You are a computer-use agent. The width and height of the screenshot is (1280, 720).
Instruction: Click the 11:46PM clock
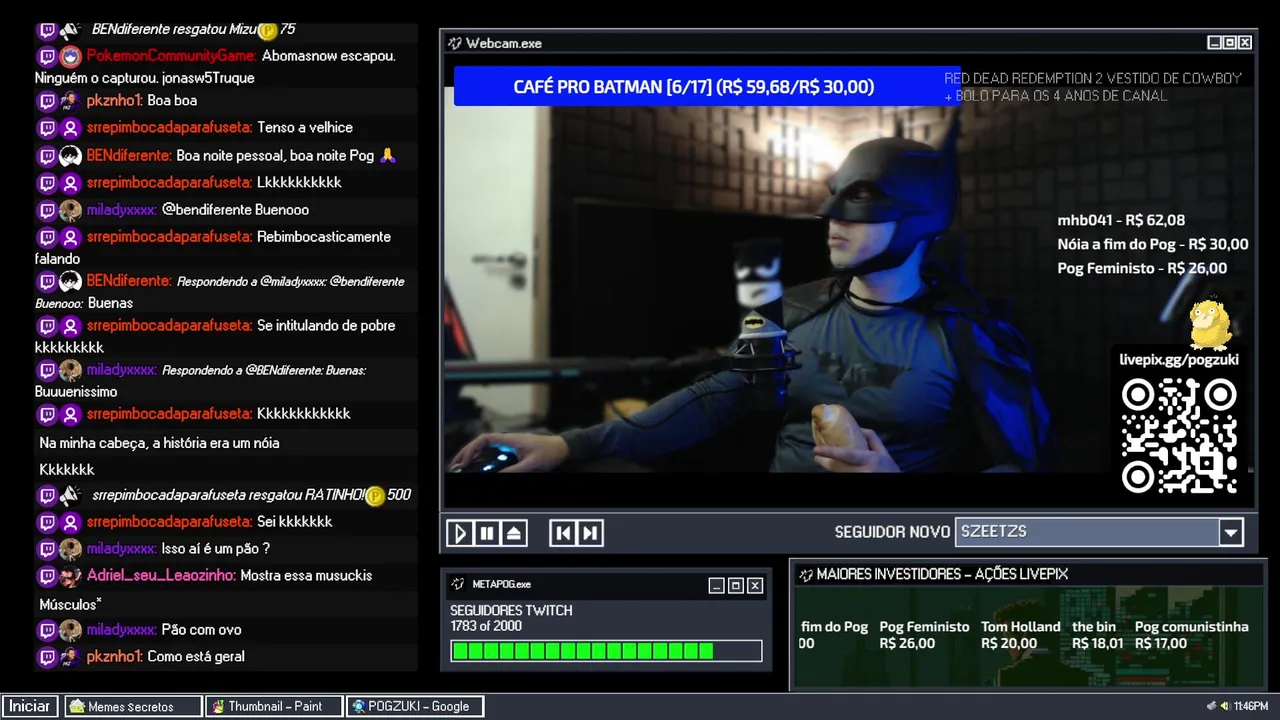(1251, 706)
